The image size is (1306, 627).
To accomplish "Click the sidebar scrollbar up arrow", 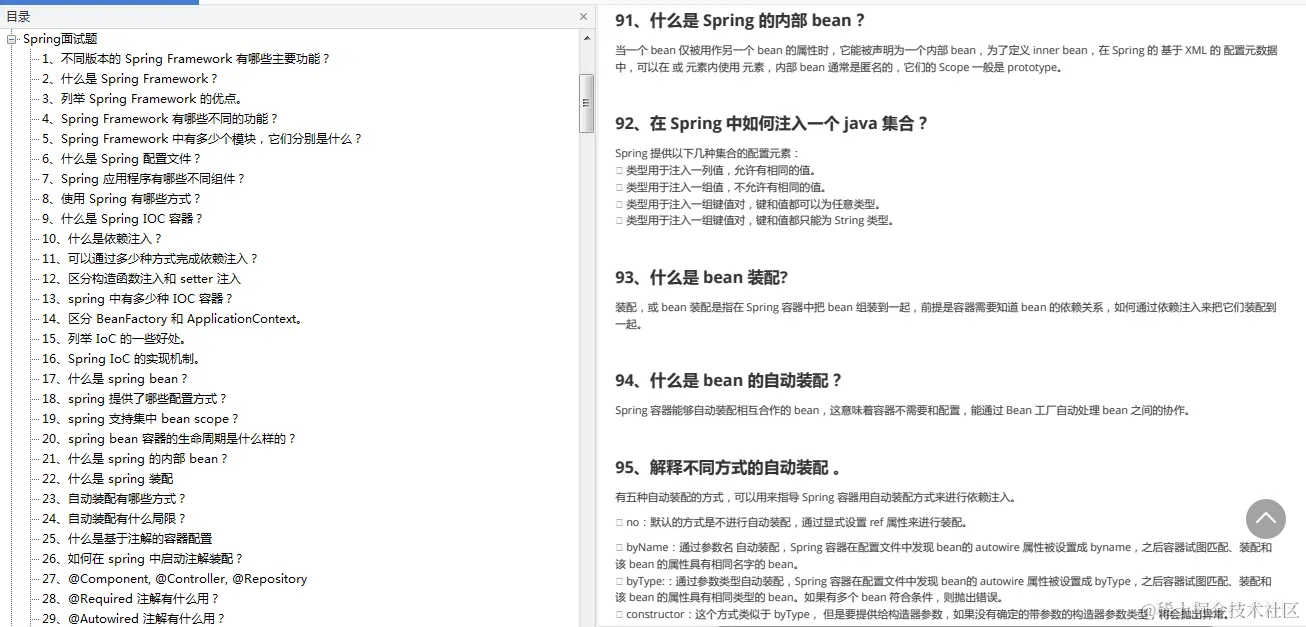I will (585, 38).
